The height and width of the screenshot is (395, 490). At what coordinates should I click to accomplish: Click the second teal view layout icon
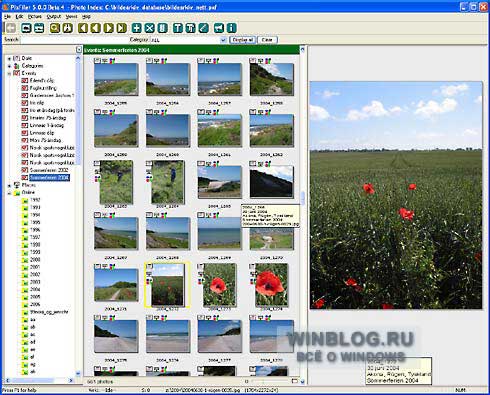coord(39,28)
